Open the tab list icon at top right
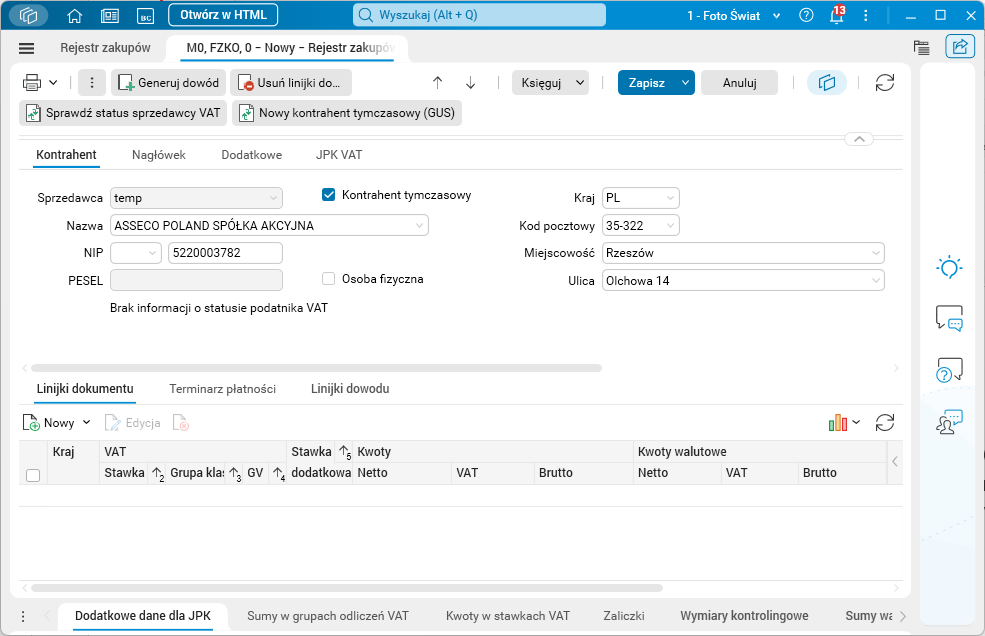Viewport: 985px width, 636px height. click(922, 47)
